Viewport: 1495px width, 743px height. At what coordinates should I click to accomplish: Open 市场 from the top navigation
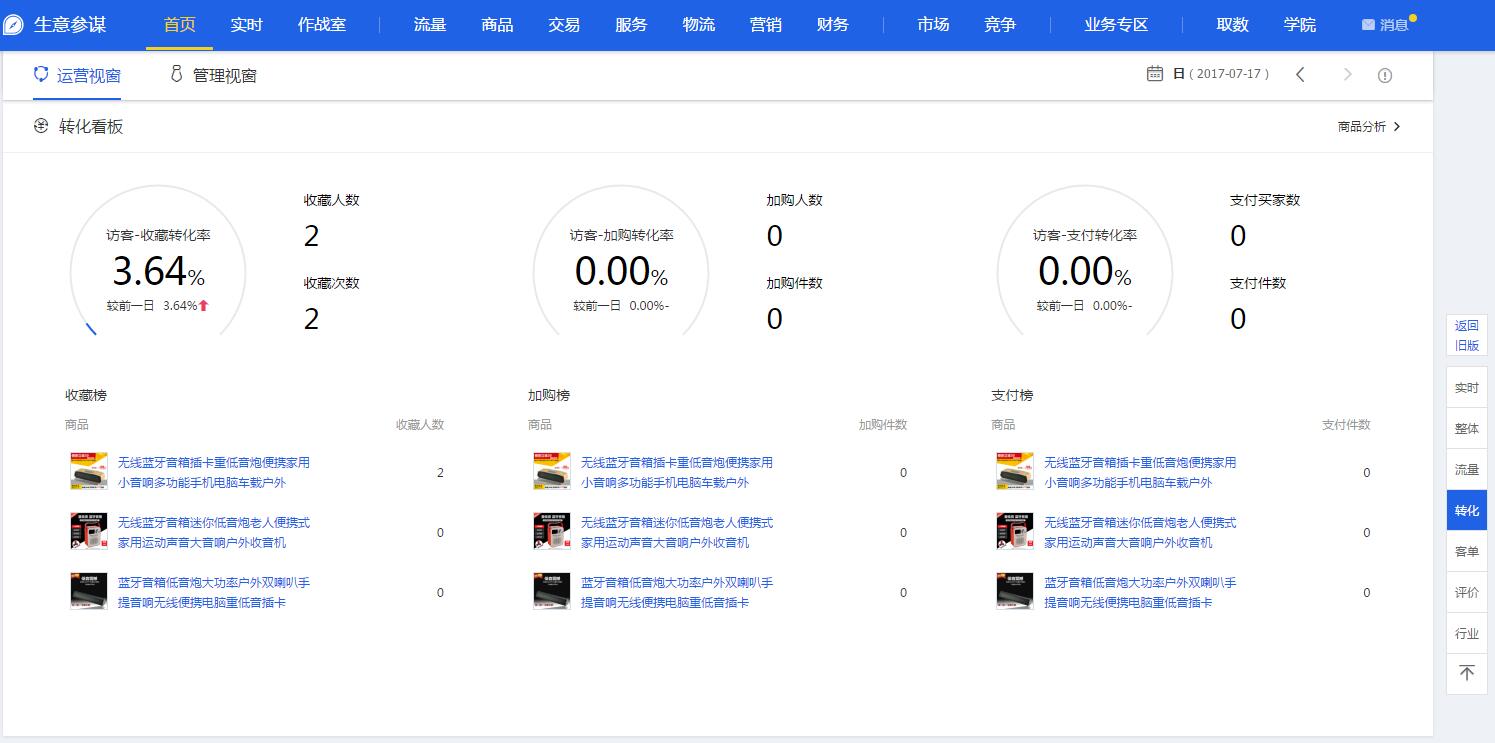click(932, 24)
